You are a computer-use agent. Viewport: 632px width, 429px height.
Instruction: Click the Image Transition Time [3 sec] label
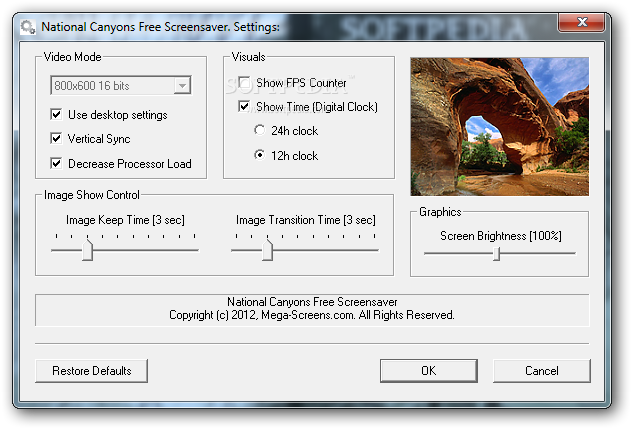click(x=306, y=220)
